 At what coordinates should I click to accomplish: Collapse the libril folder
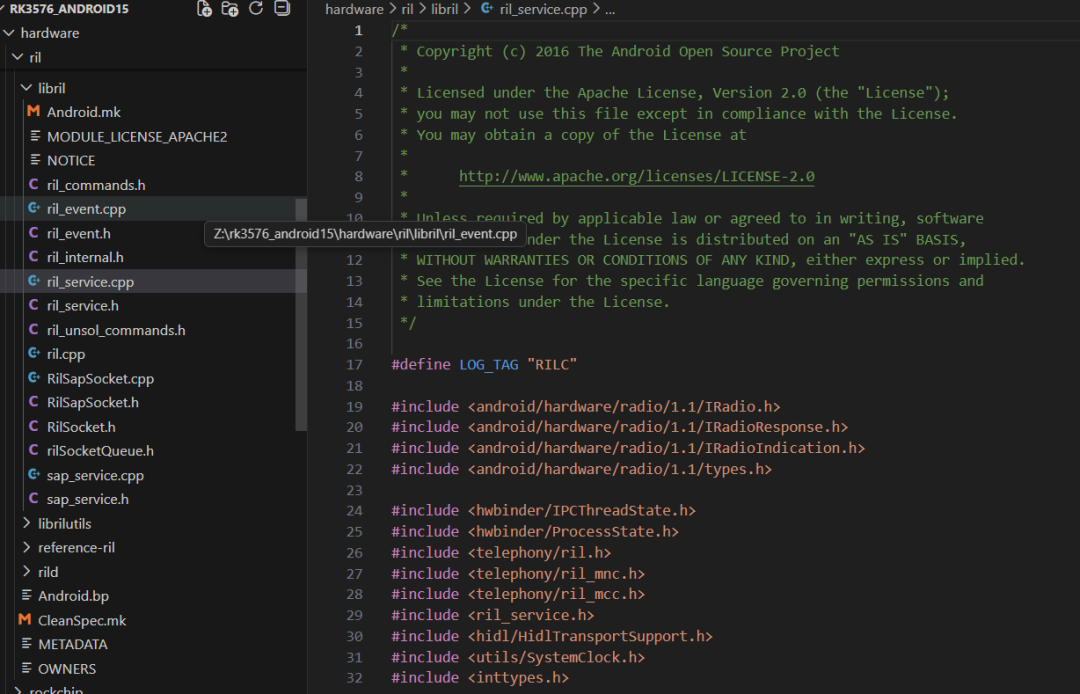[x=26, y=87]
